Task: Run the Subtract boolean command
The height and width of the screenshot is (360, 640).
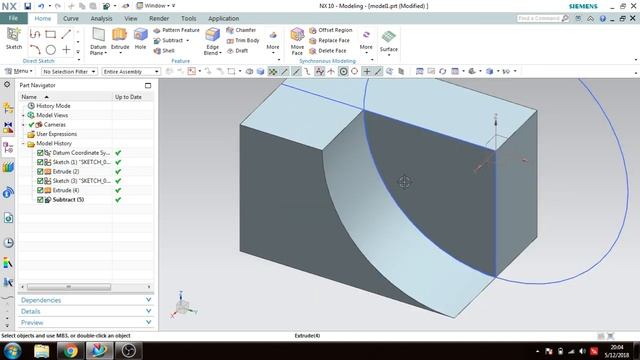Action: coord(168,40)
